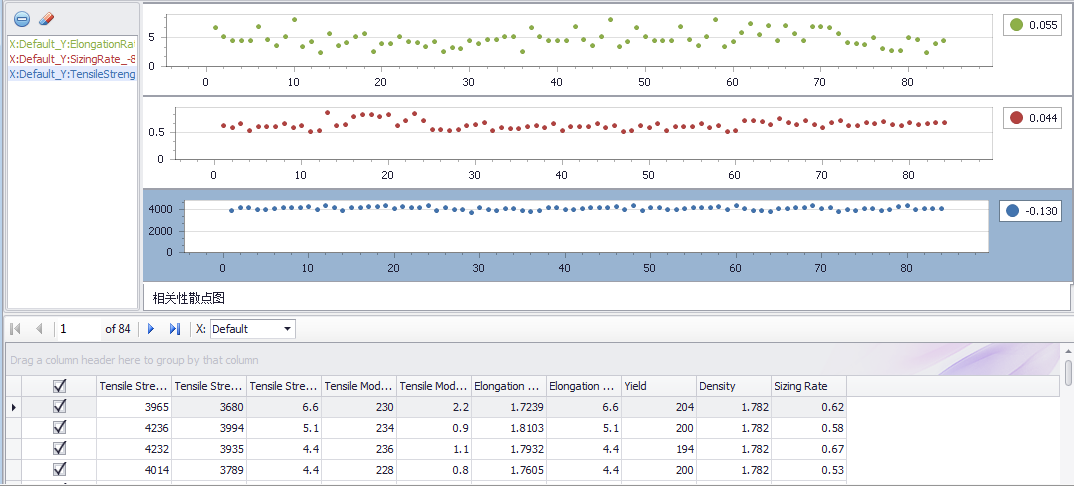Click the red sizing rate scatter chart
This screenshot has width=1074, height=486.
(x=584, y=133)
